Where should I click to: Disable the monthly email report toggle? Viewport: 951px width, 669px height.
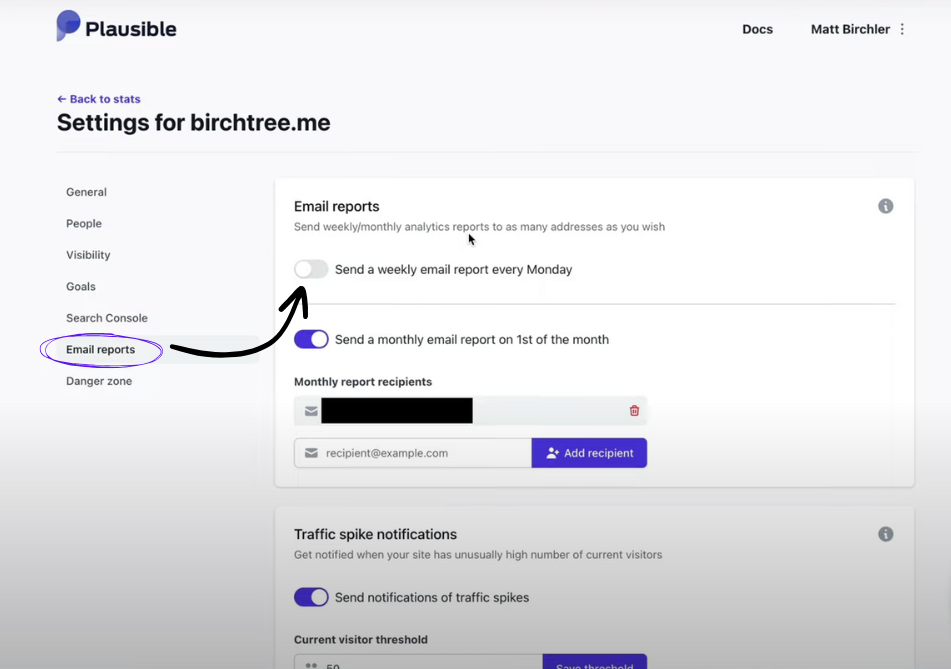pos(311,339)
